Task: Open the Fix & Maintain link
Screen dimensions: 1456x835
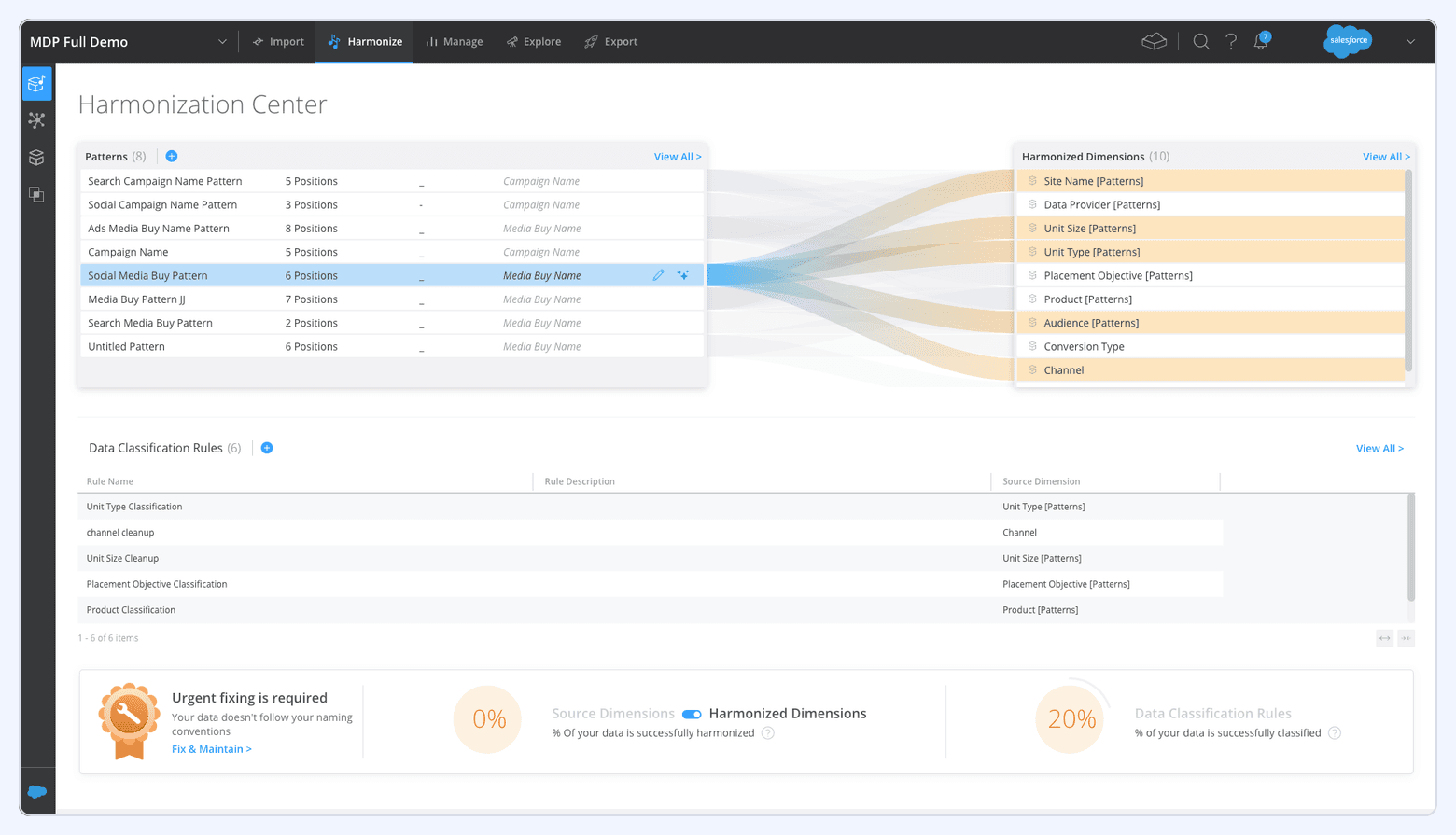Action: 211,748
